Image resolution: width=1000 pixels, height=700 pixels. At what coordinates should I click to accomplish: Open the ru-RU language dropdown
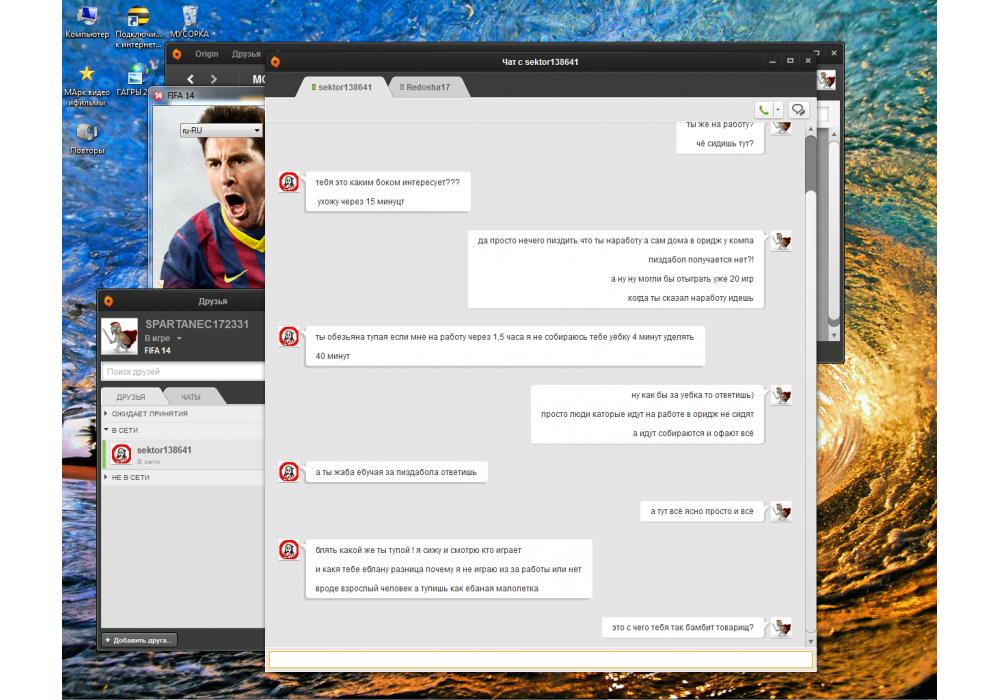pyautogui.click(x=220, y=130)
